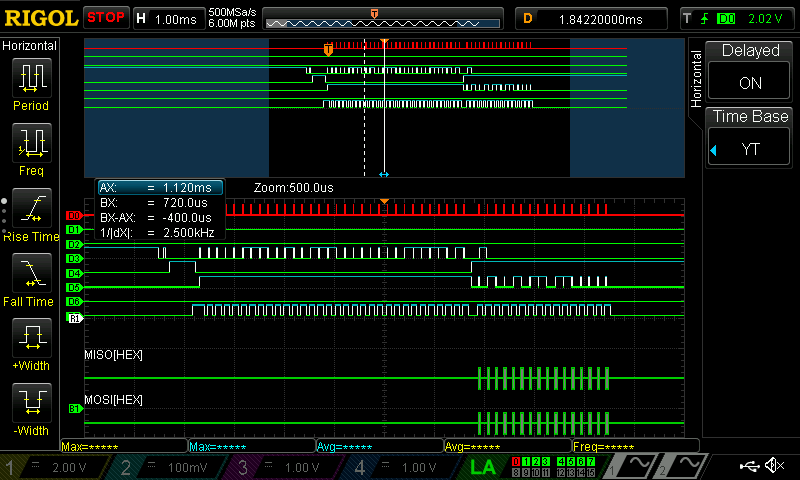Image resolution: width=800 pixels, height=480 pixels.
Task: Click the cyan Max=***** measurement box
Action: 252,446
